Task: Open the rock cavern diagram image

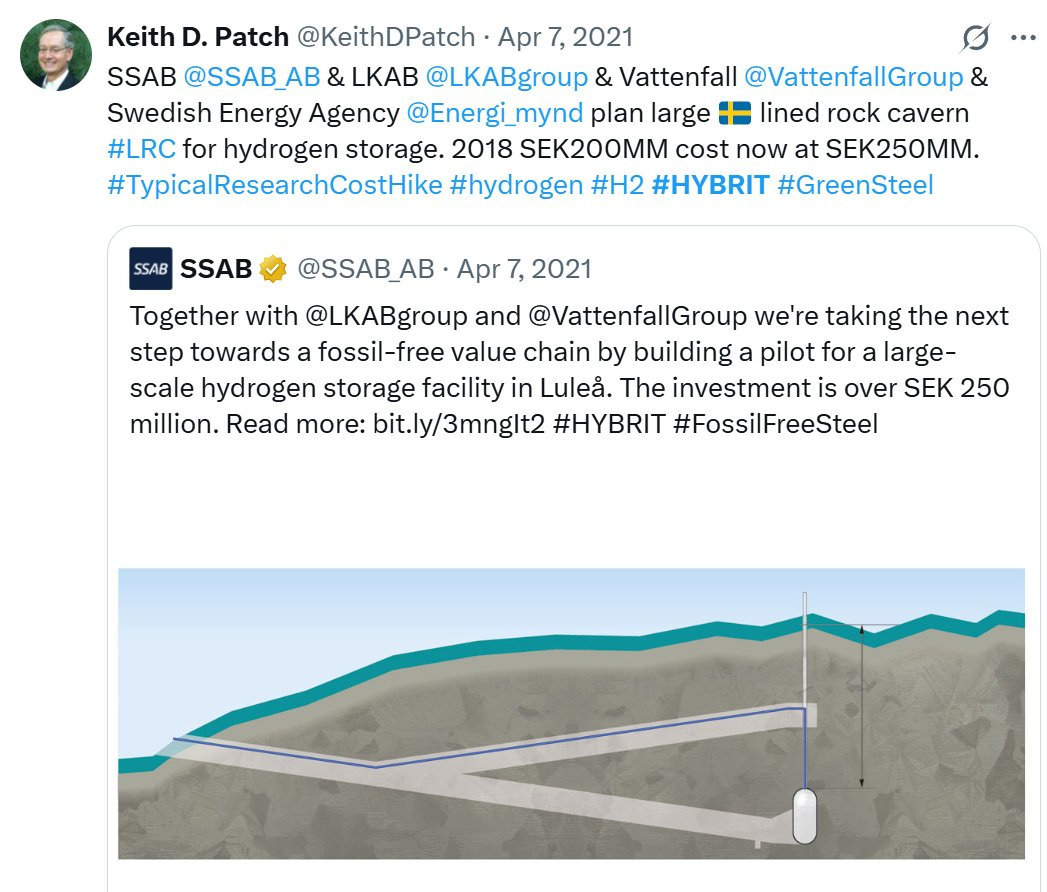Action: 571,714
